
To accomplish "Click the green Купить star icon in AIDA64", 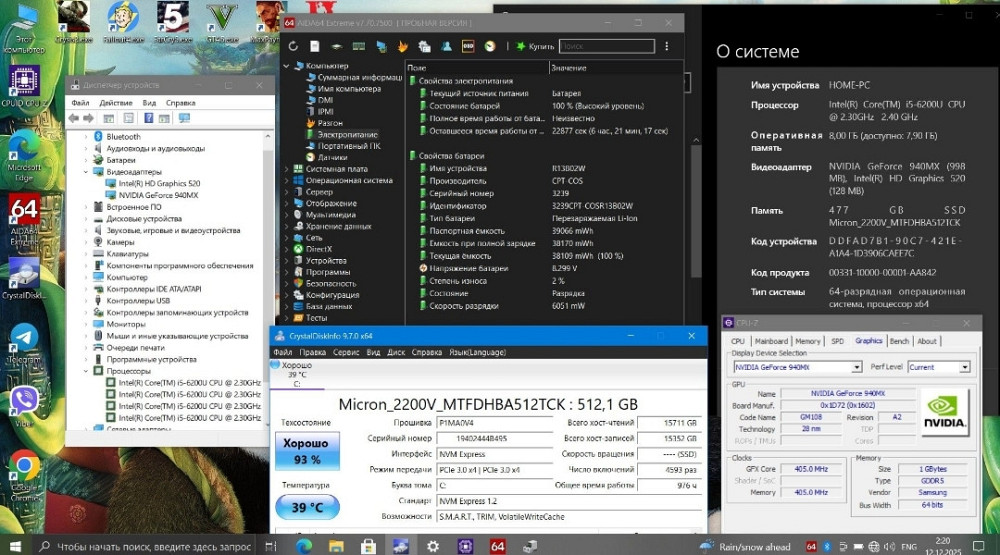I will click(x=520, y=46).
